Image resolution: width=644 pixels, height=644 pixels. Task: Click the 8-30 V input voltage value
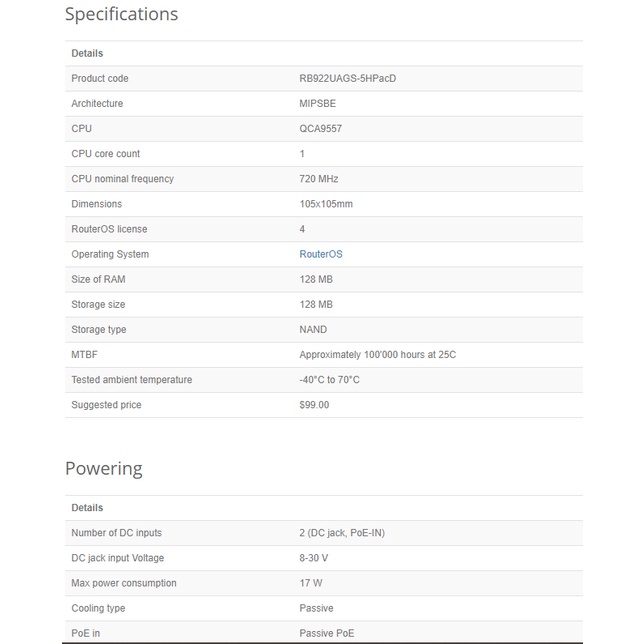313,558
